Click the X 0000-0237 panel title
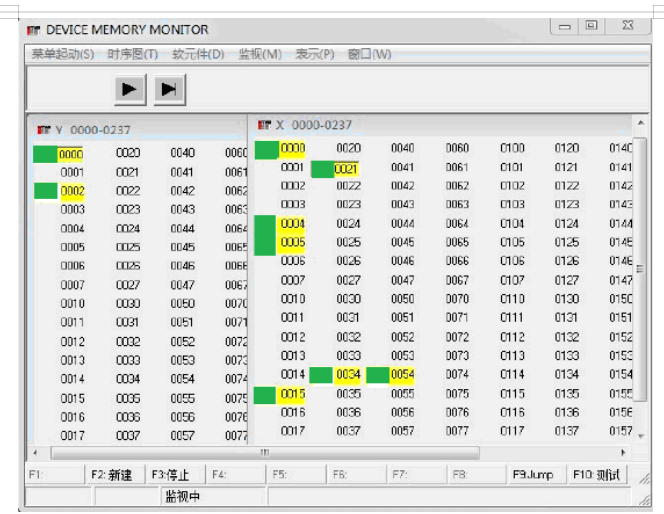This screenshot has width=664, height=514. coord(314,125)
